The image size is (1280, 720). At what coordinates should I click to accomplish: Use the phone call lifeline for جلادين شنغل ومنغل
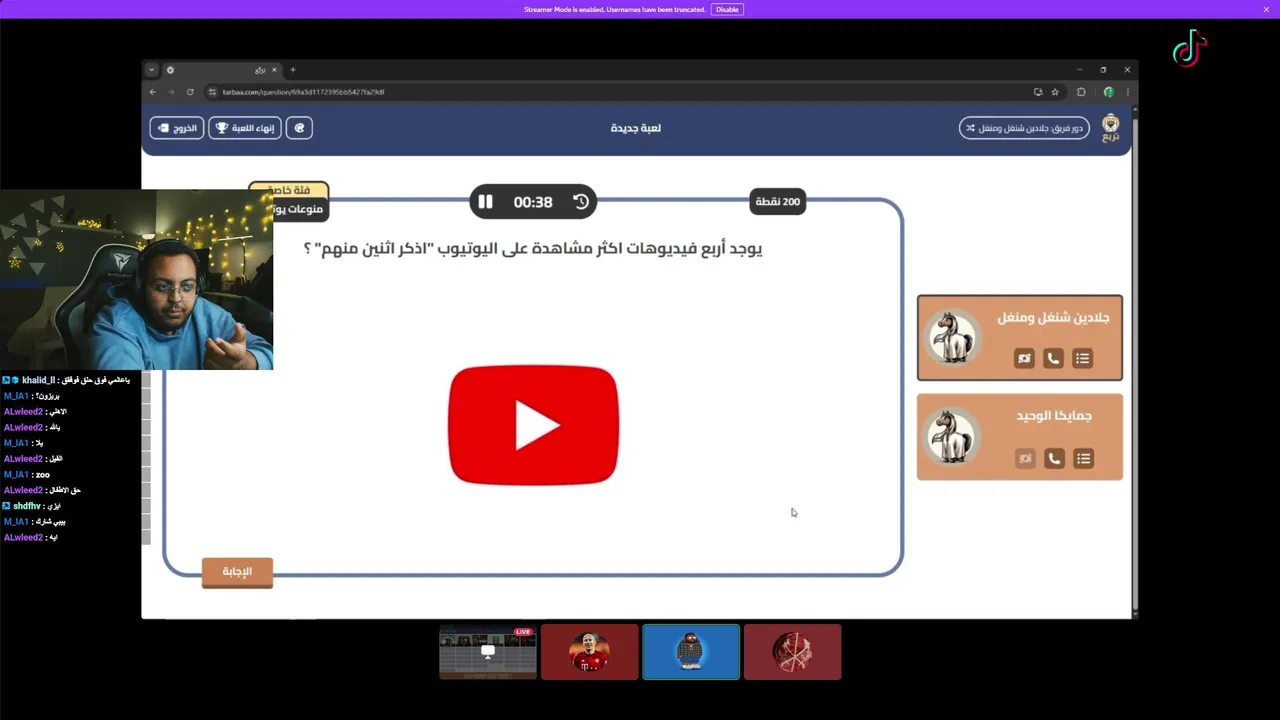pos(1053,358)
